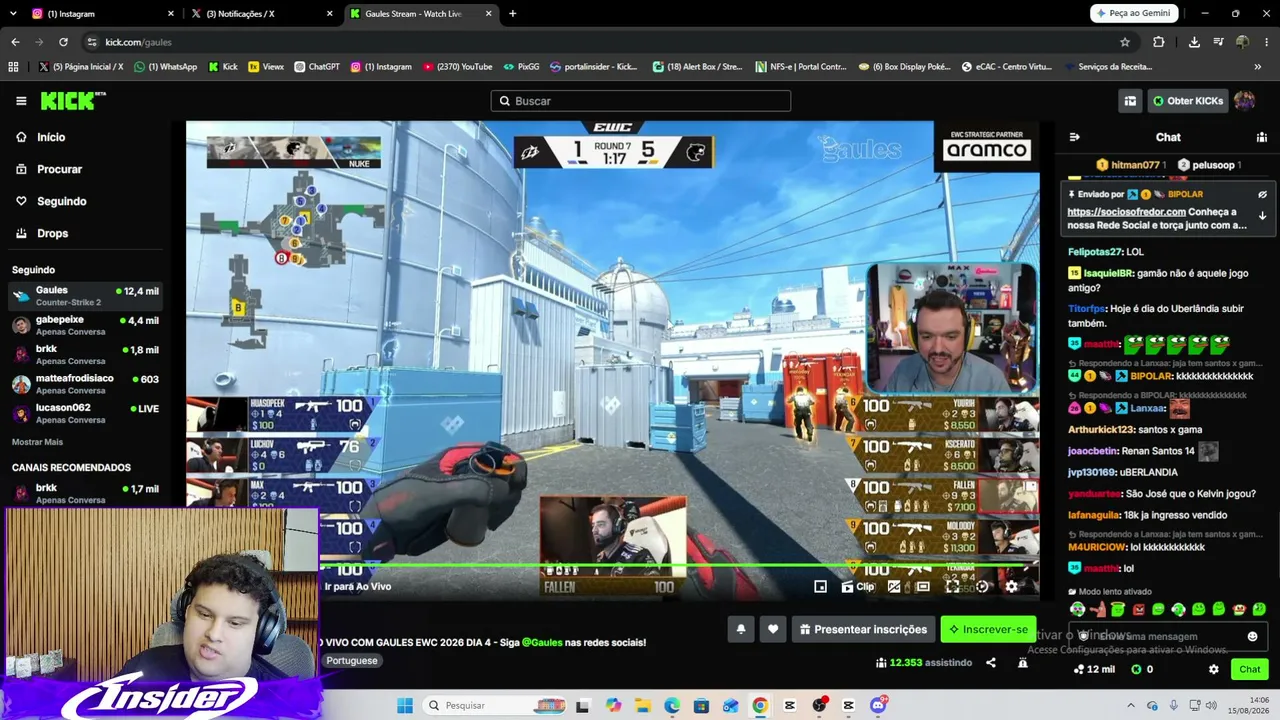Reload the page

click(63, 42)
